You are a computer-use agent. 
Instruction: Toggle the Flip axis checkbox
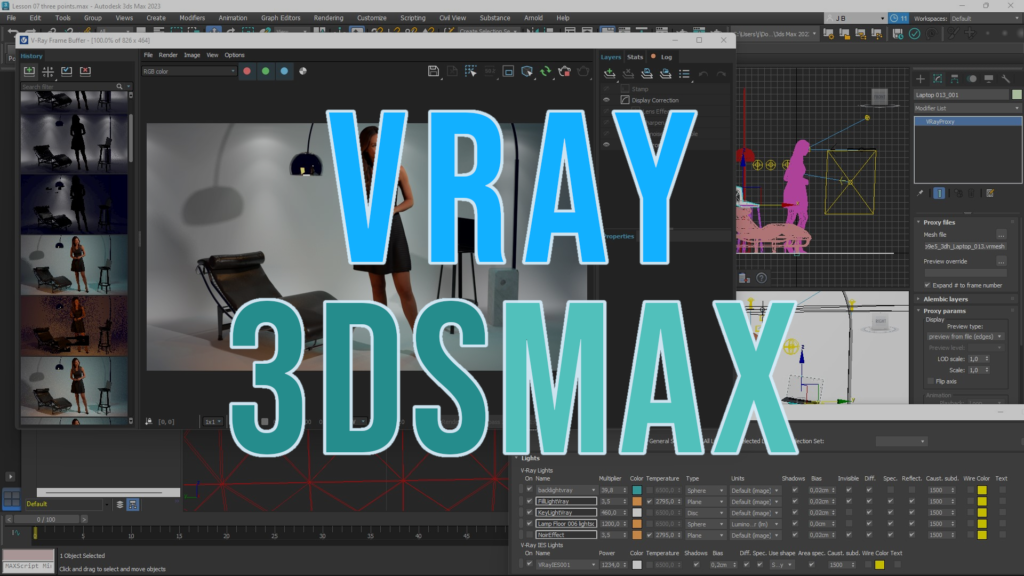(931, 381)
